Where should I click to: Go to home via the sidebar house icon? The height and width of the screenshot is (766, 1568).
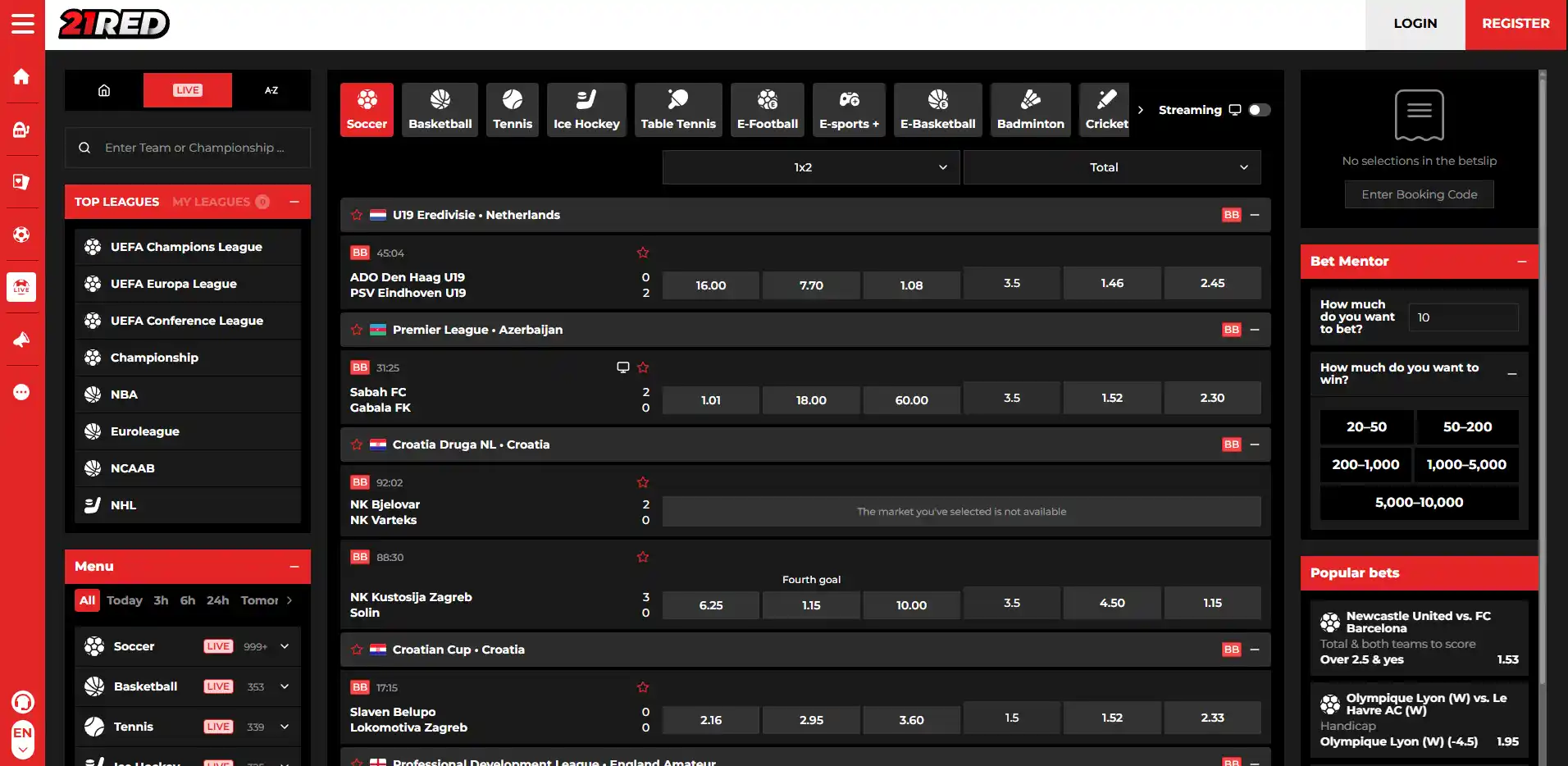[x=21, y=76]
